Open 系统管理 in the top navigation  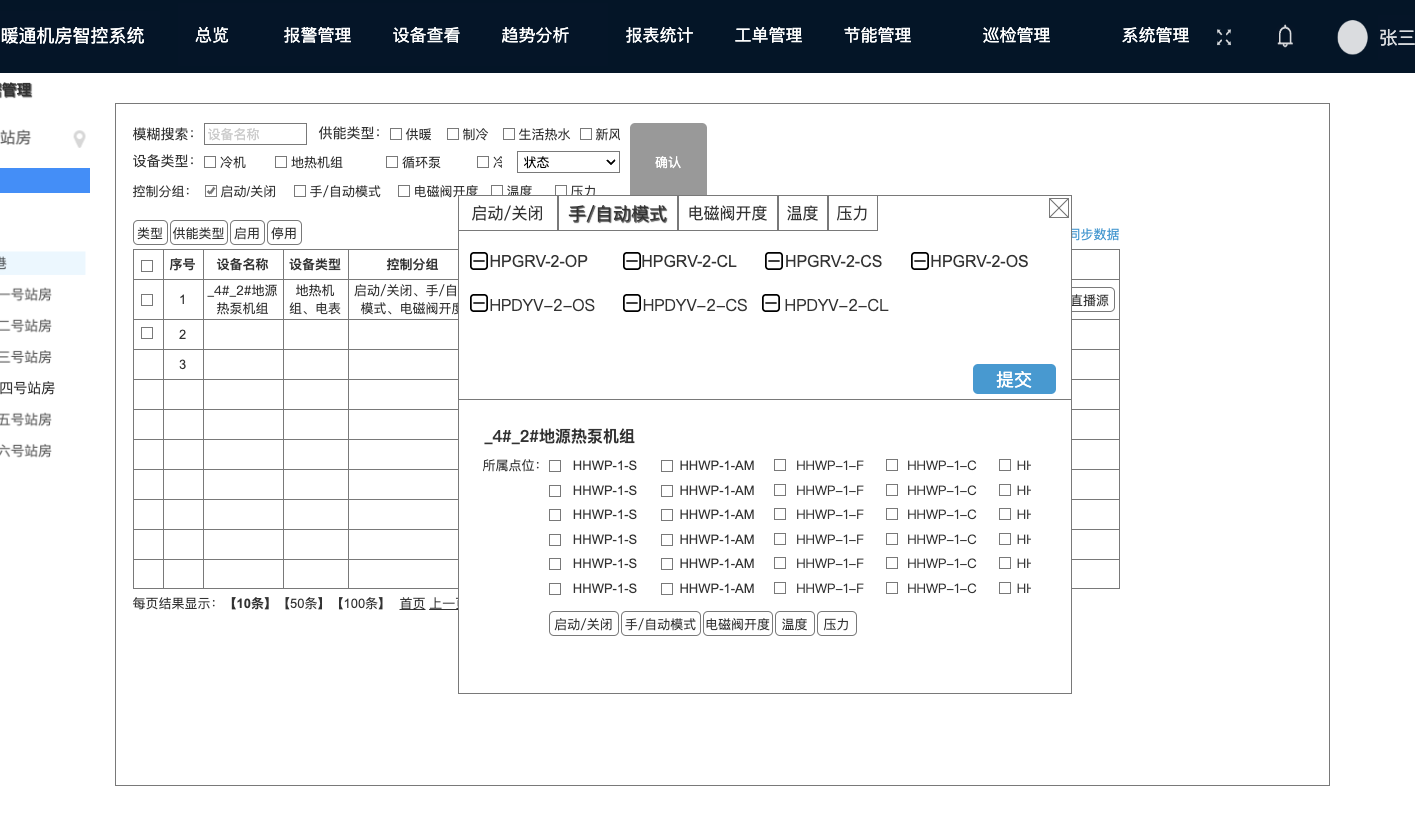pos(1155,36)
